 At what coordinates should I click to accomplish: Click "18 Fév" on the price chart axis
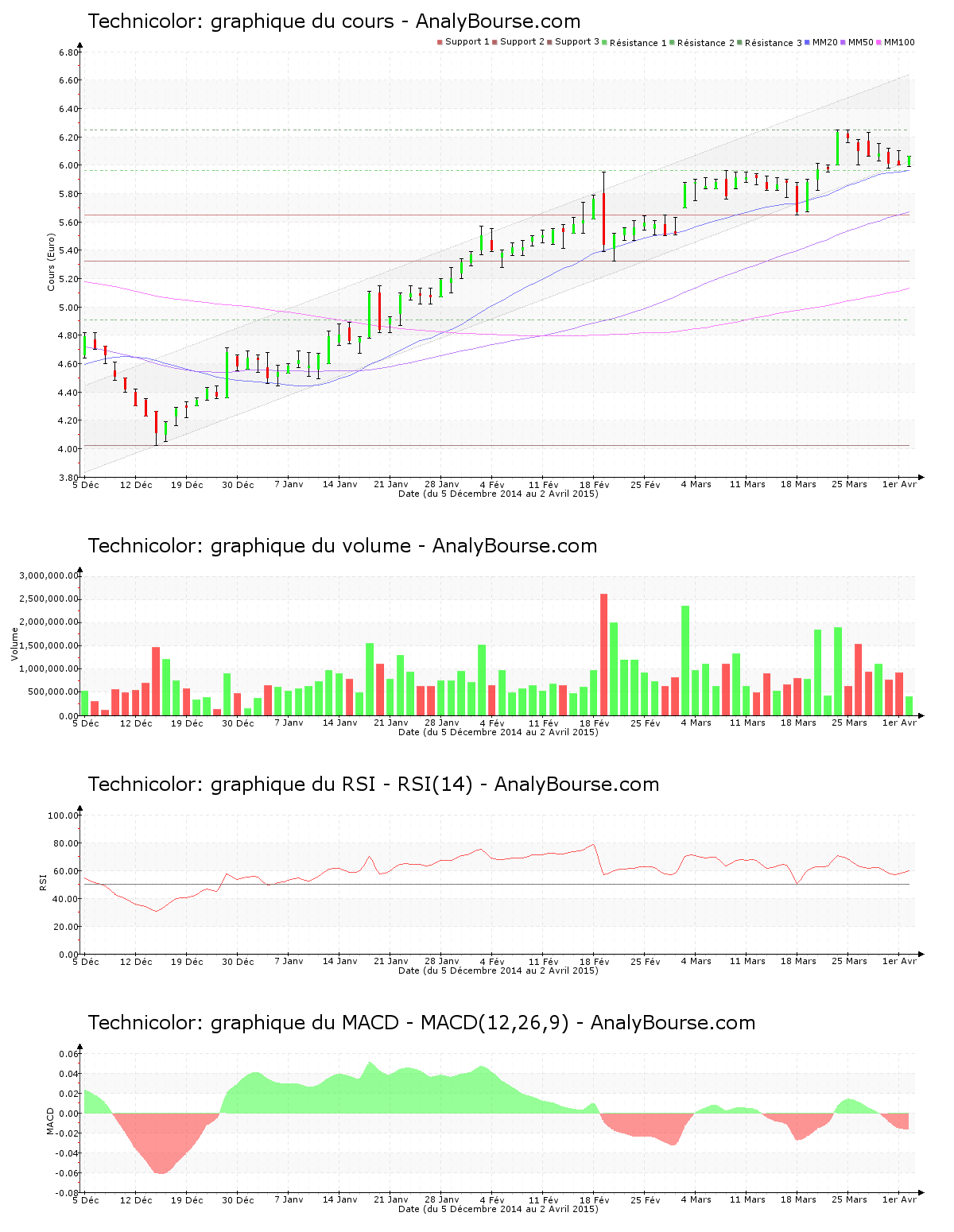(x=594, y=485)
